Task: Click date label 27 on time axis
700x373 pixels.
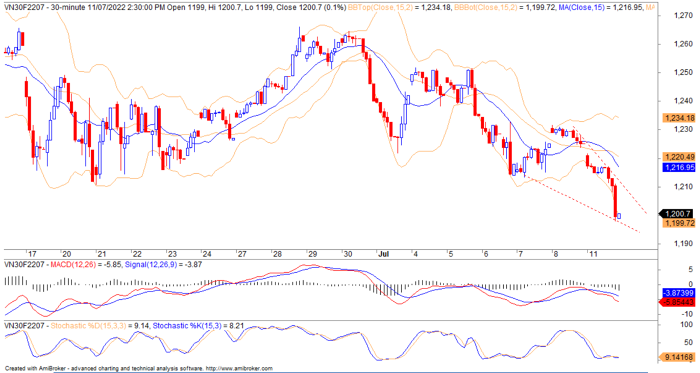Action: (242, 254)
